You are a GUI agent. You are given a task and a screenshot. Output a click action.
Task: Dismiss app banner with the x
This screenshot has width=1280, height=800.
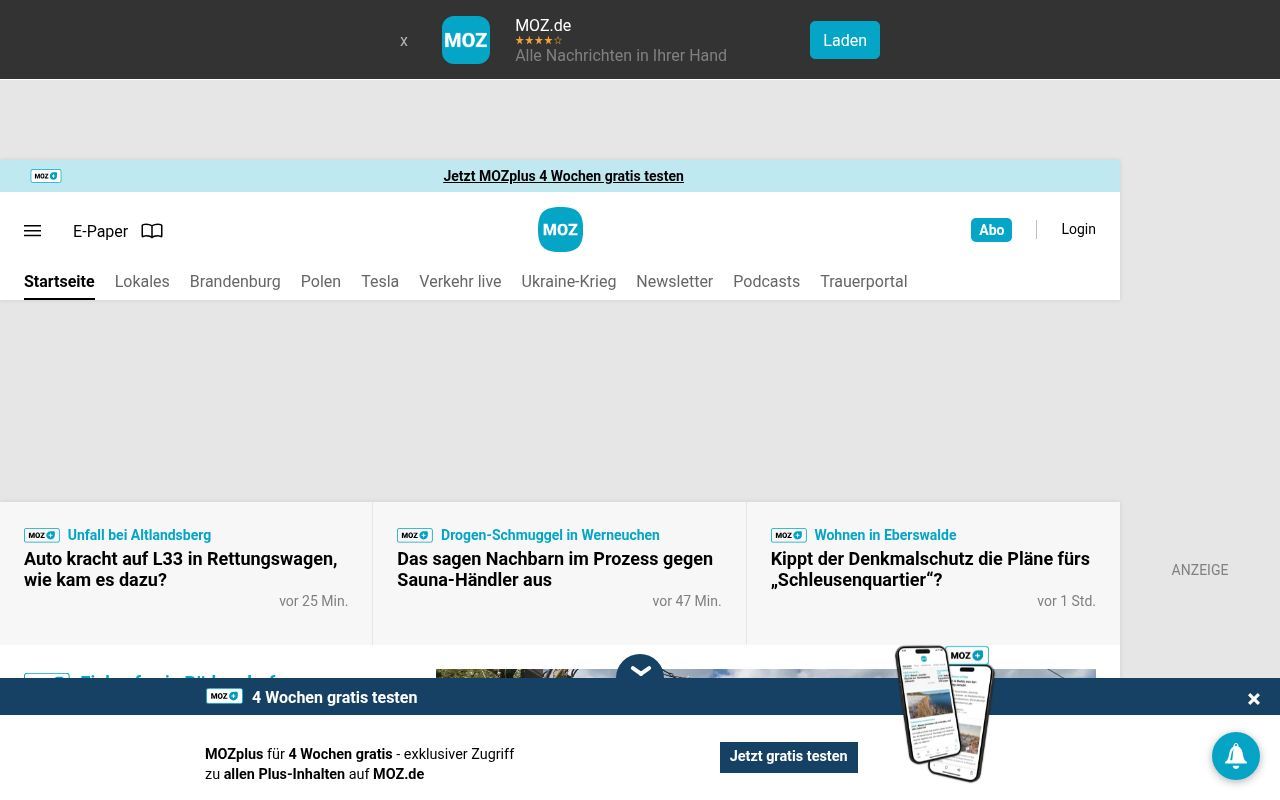pos(404,41)
